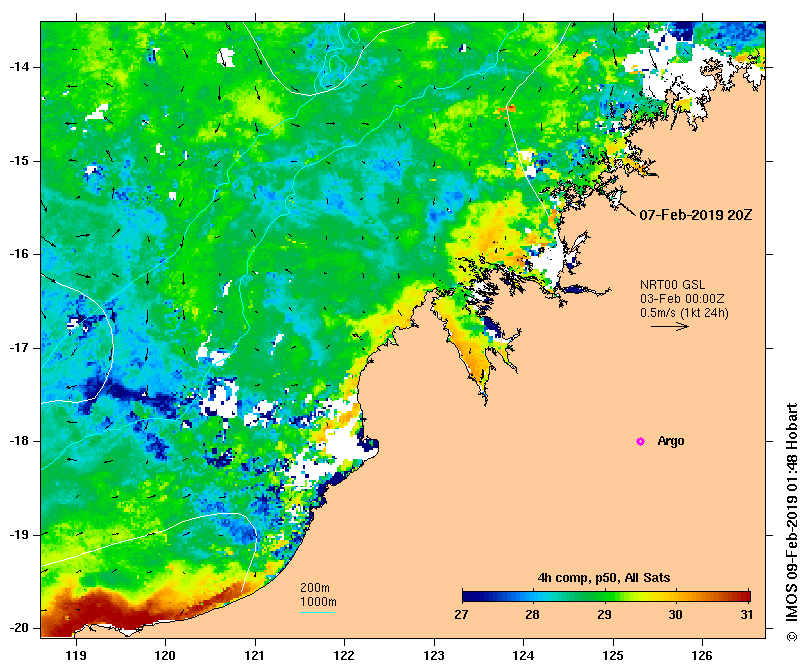Click the longitude label '125'
Screen dimensions: 809x672
[613, 656]
